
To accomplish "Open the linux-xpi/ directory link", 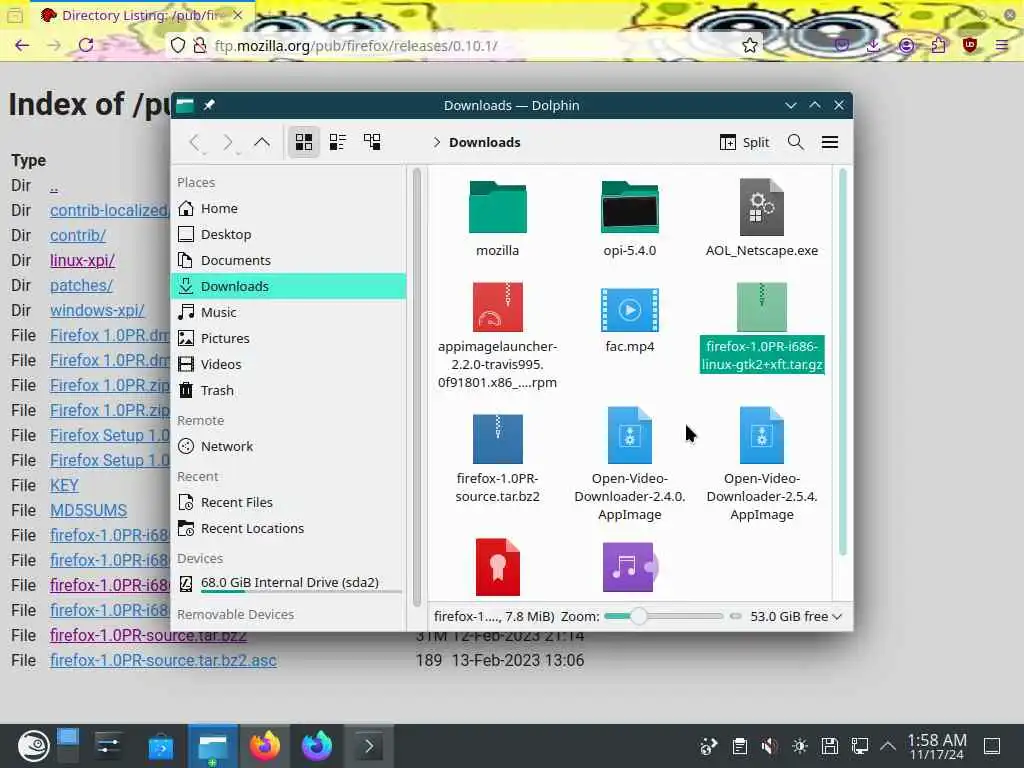I will pyautogui.click(x=82, y=260).
